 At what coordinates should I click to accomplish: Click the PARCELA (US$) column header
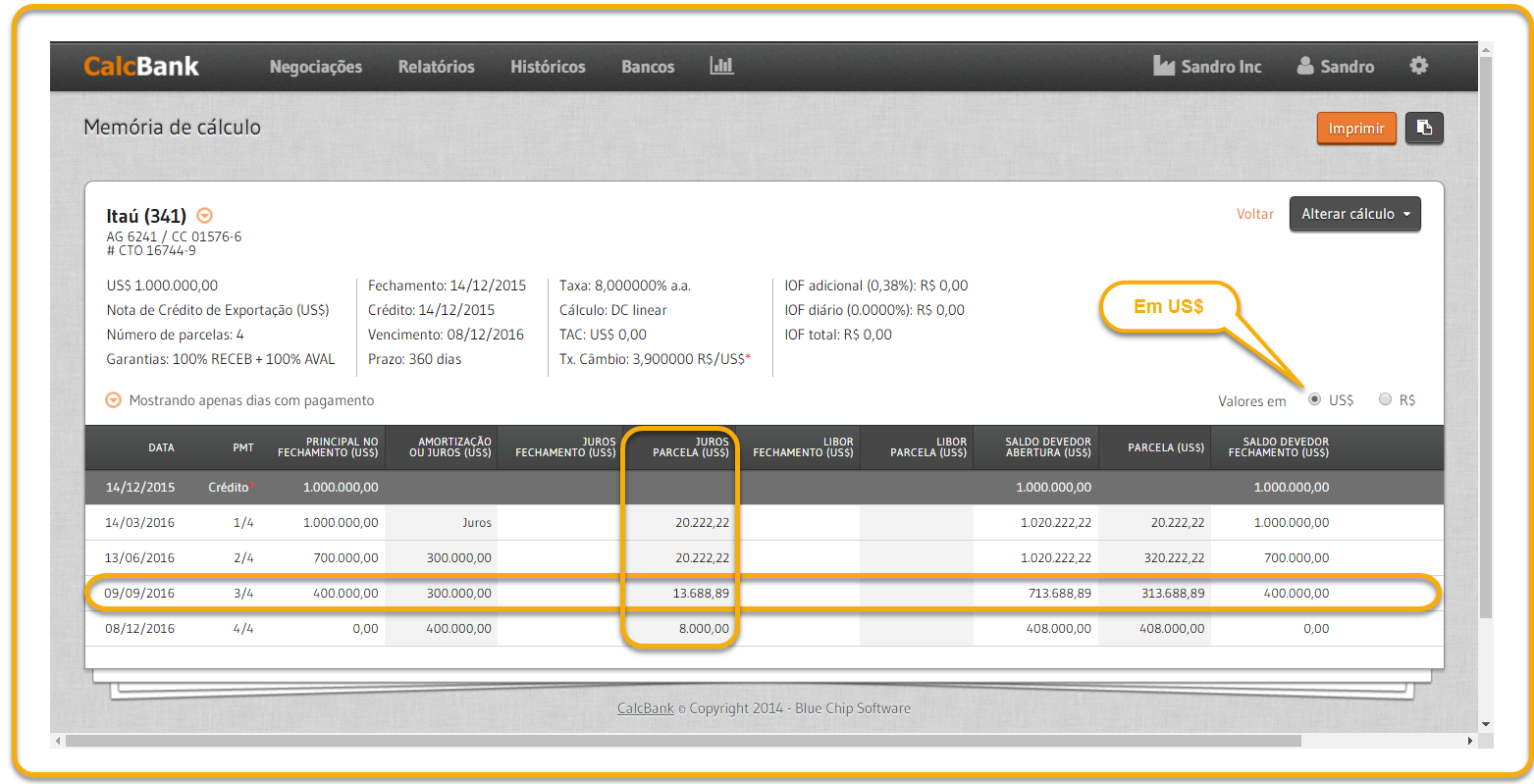1166,447
